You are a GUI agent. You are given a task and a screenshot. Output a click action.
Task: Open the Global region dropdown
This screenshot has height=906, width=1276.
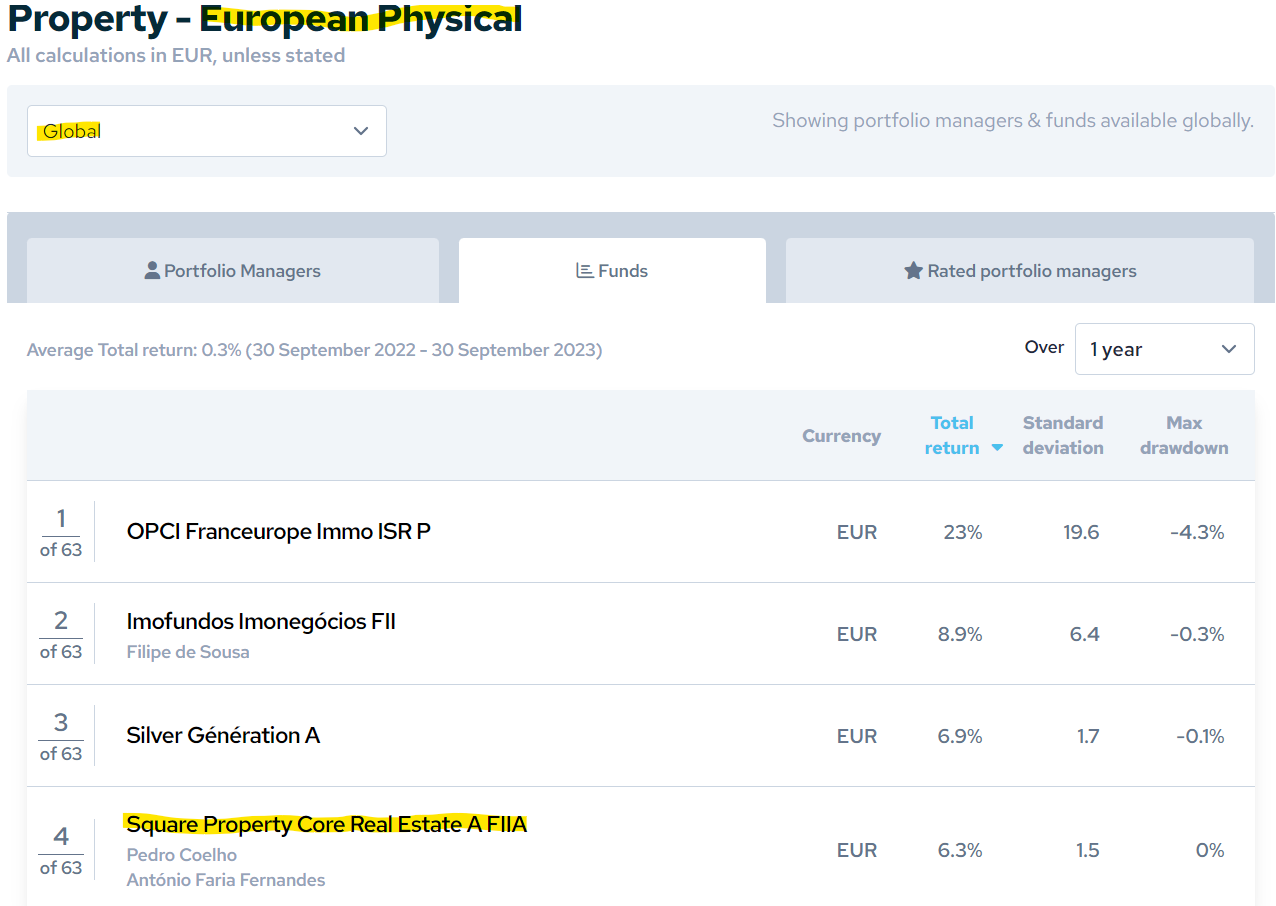206,131
